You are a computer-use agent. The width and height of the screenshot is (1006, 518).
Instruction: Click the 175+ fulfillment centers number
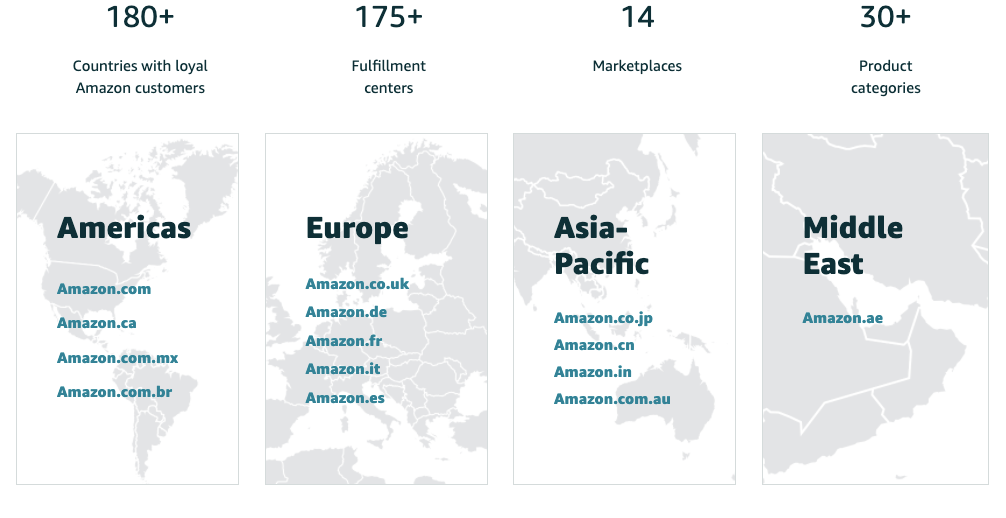click(389, 17)
